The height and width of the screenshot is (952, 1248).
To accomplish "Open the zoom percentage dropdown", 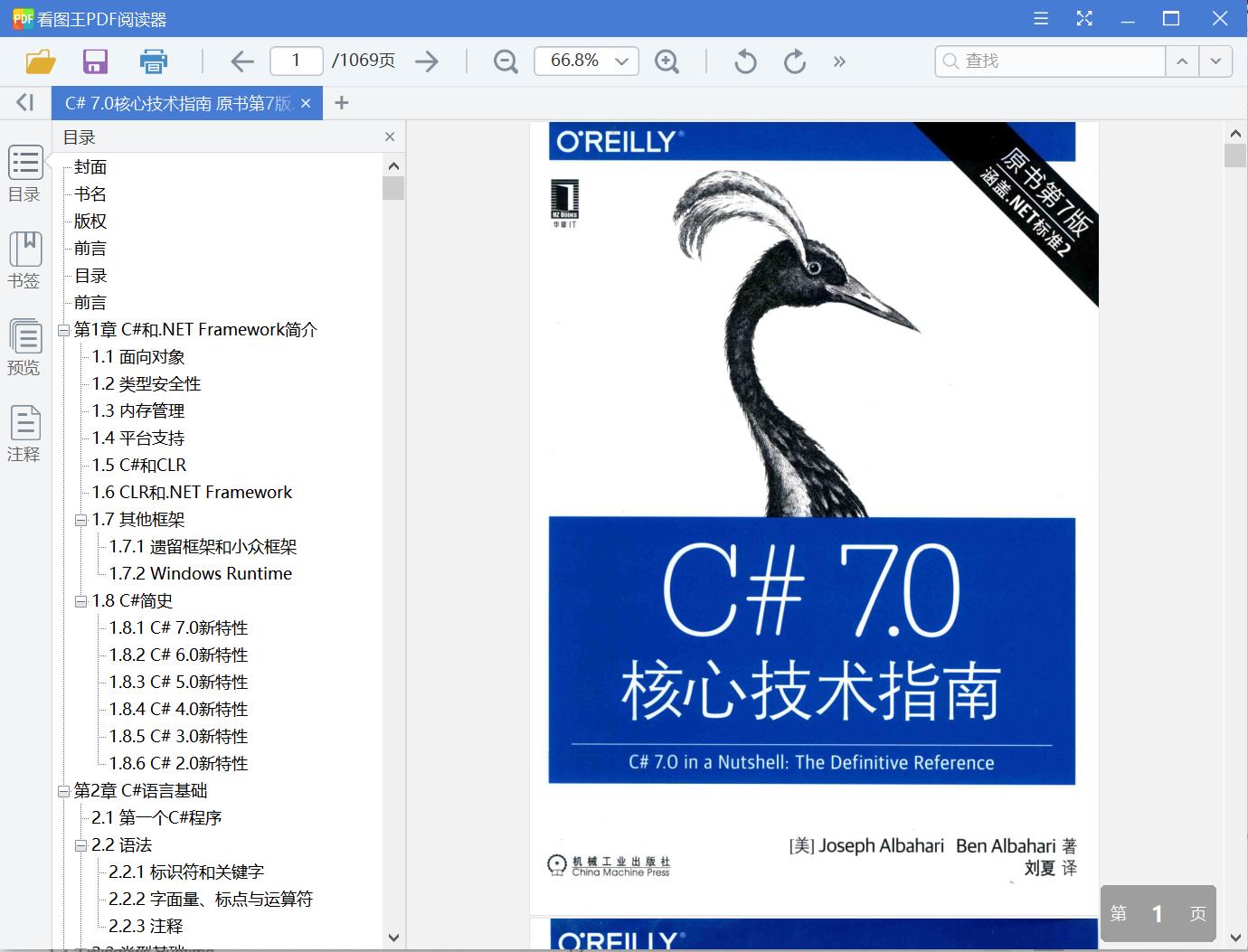I will click(x=621, y=61).
